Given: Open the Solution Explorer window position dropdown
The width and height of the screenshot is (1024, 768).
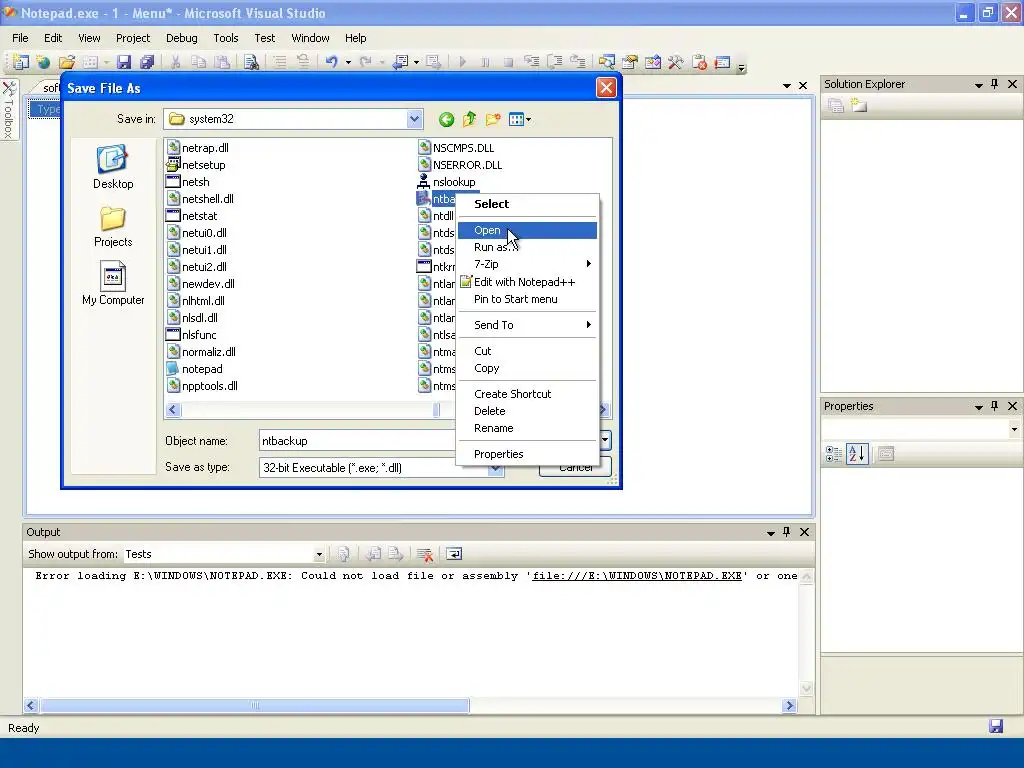Looking at the screenshot, I should [978, 85].
